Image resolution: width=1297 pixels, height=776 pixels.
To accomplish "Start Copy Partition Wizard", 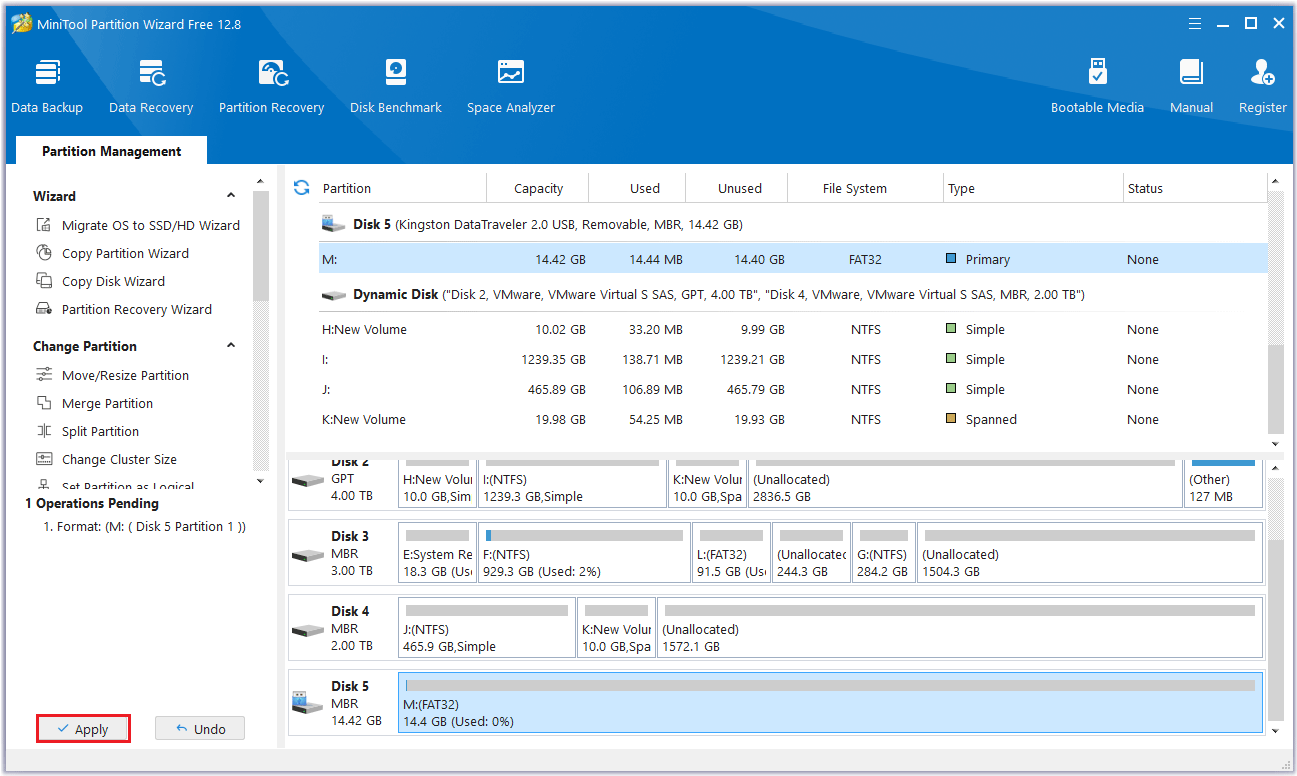I will coord(125,253).
